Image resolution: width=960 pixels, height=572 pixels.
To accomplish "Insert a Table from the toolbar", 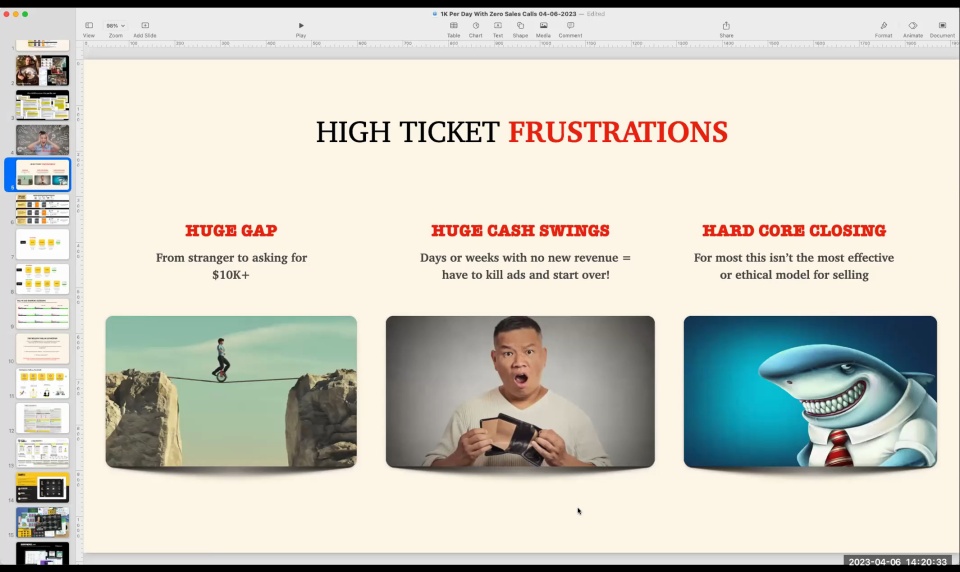I will [x=454, y=29].
